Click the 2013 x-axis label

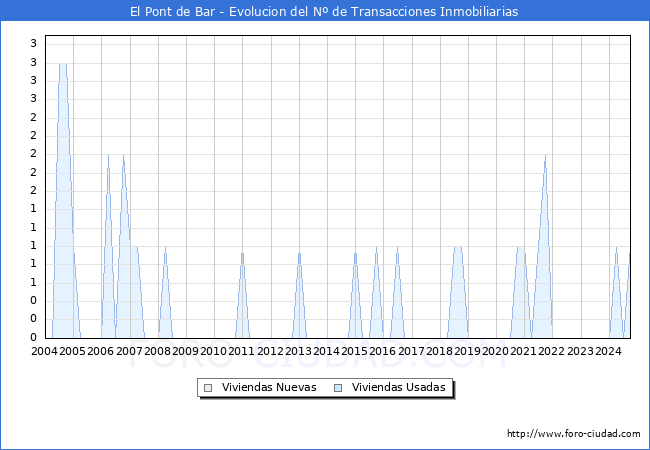click(x=298, y=351)
